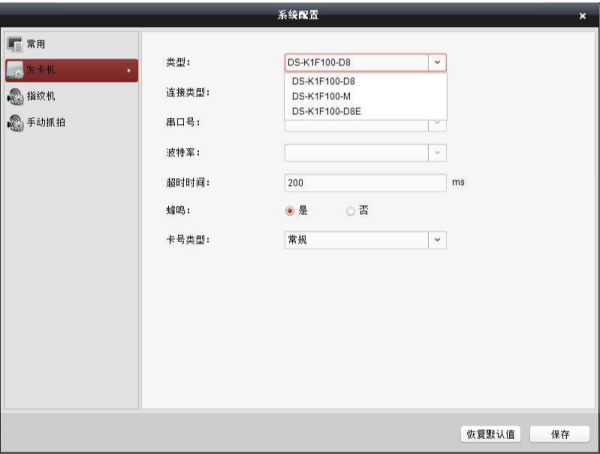This screenshot has width=600, height=454.
Task: Open the 手动抓拍 capture icon
Action: coord(15,122)
